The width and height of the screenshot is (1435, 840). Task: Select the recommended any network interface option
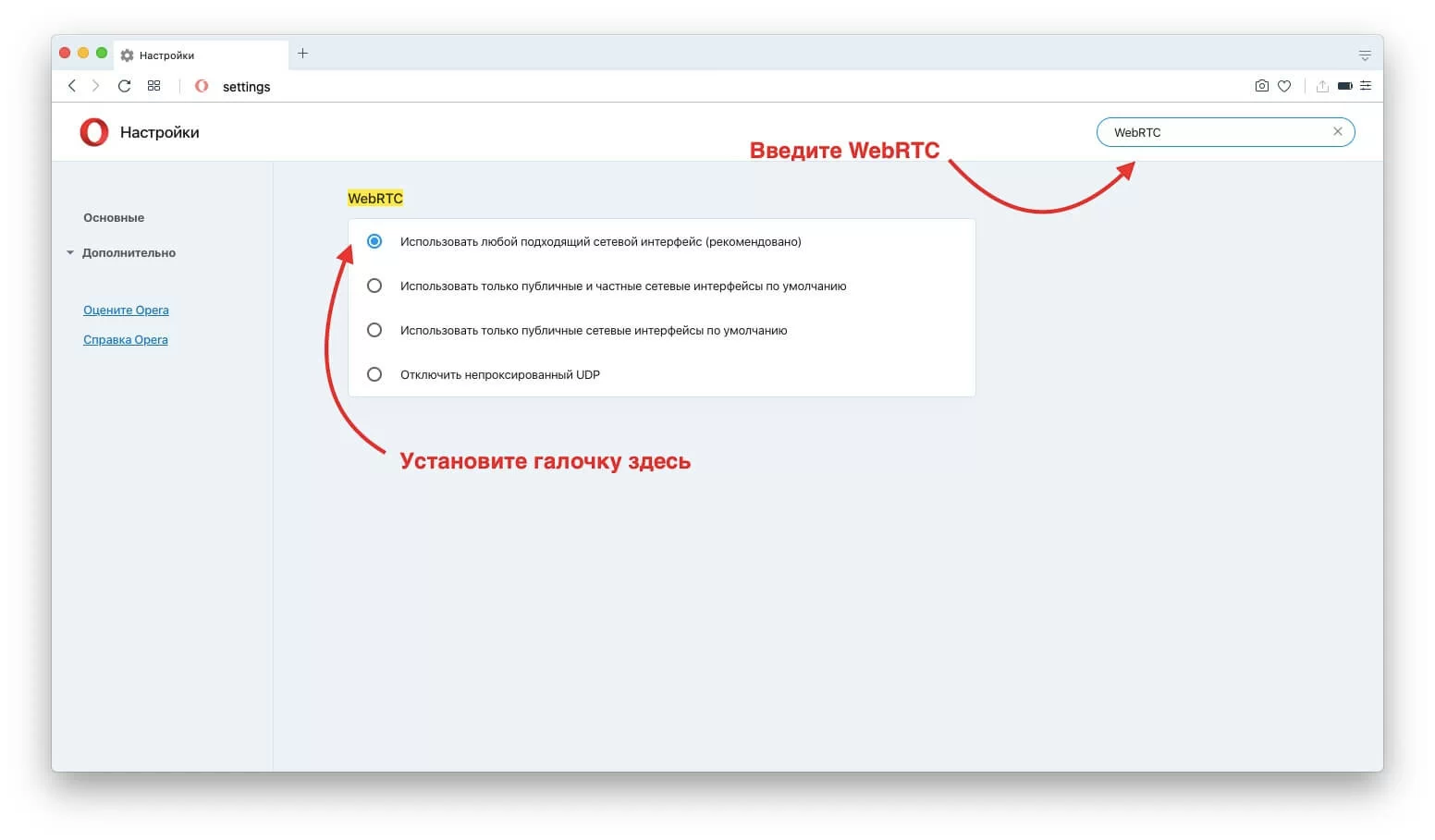tap(374, 241)
